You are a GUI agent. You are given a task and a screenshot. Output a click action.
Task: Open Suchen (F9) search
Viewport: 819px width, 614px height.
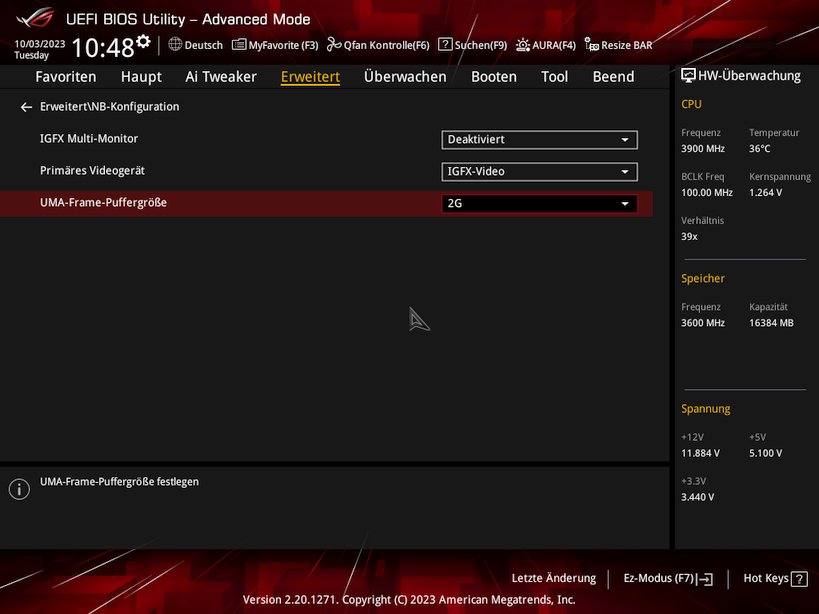tap(471, 44)
